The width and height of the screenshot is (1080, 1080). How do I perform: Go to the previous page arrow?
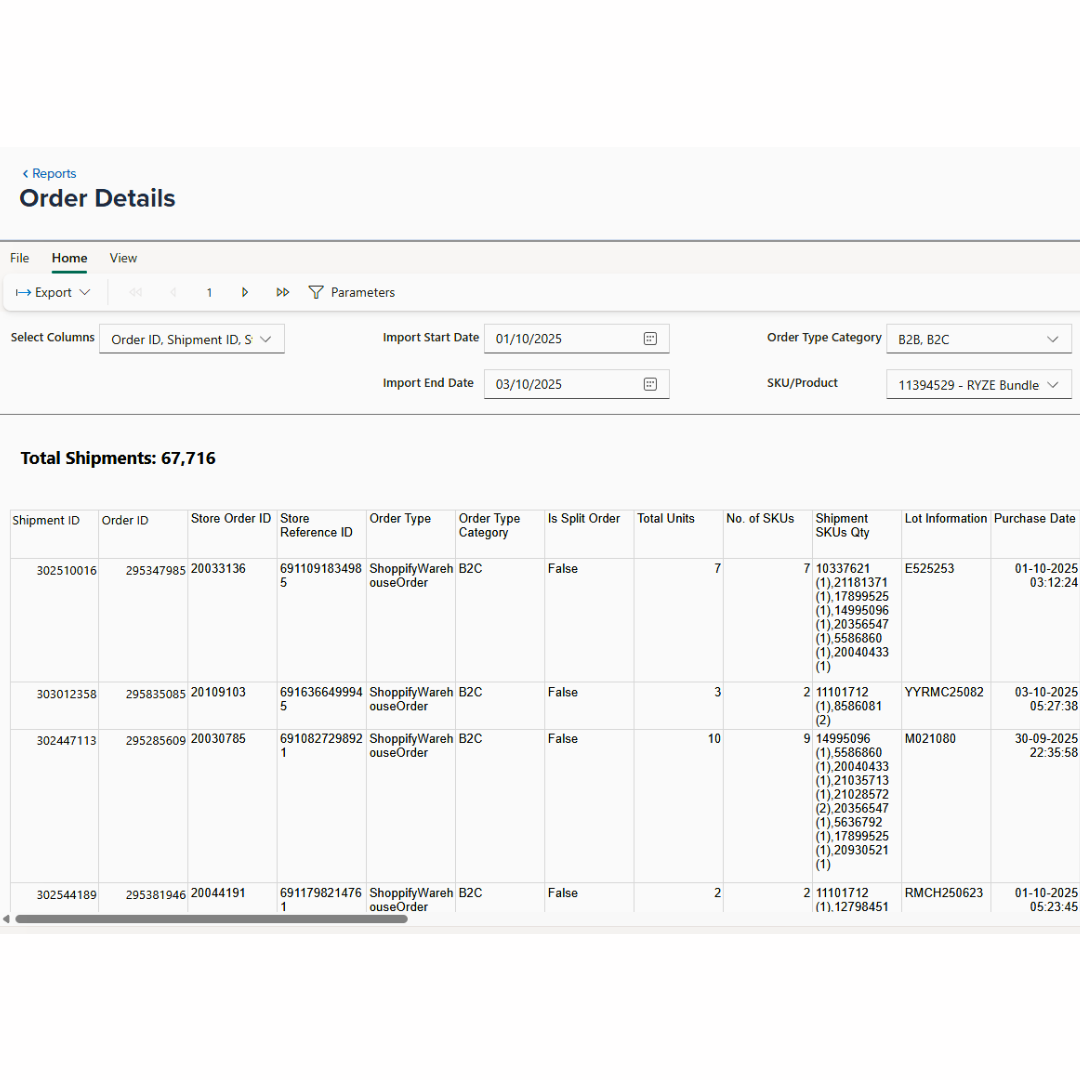173,293
